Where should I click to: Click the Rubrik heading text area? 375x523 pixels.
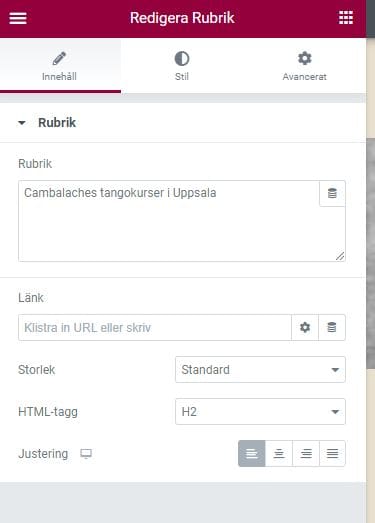click(x=169, y=221)
